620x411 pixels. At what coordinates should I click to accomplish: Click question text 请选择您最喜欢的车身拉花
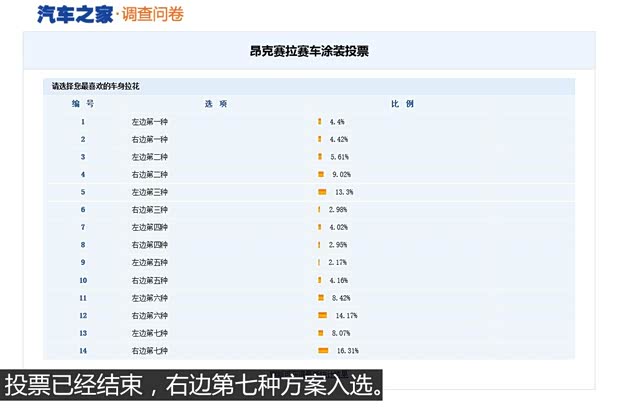tap(95, 86)
